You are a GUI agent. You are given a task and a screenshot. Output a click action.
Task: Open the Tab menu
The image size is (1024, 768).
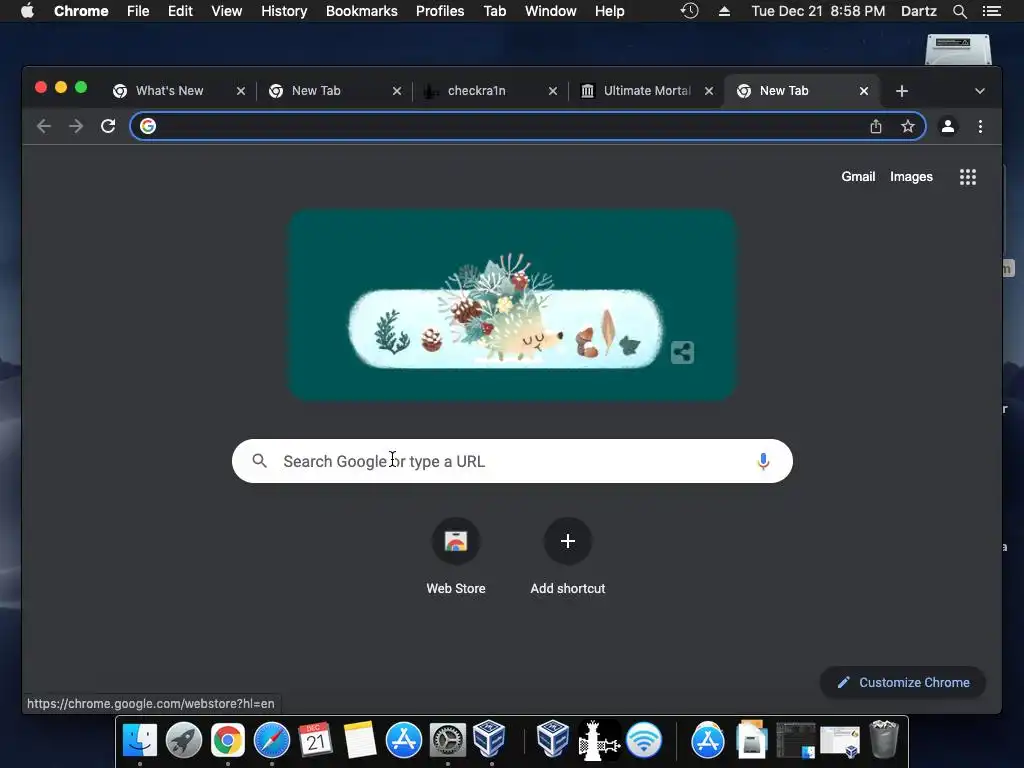point(494,11)
